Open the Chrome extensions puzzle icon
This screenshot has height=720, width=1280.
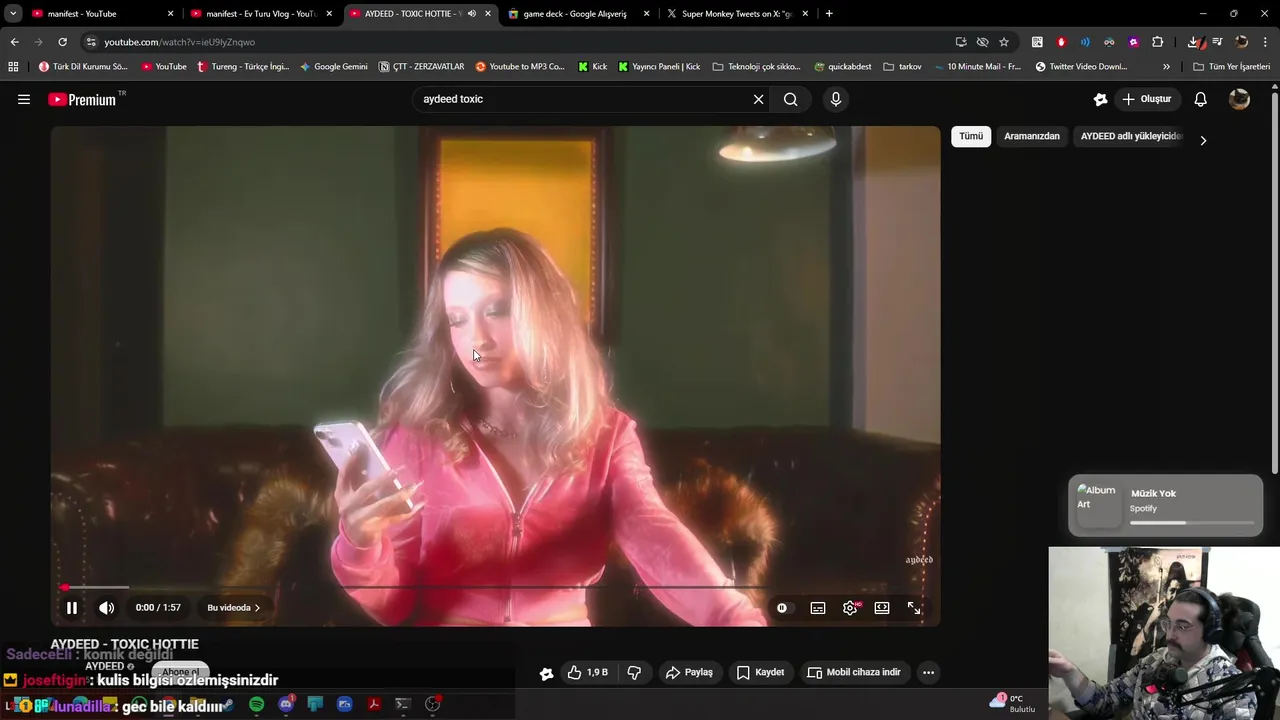click(1158, 42)
